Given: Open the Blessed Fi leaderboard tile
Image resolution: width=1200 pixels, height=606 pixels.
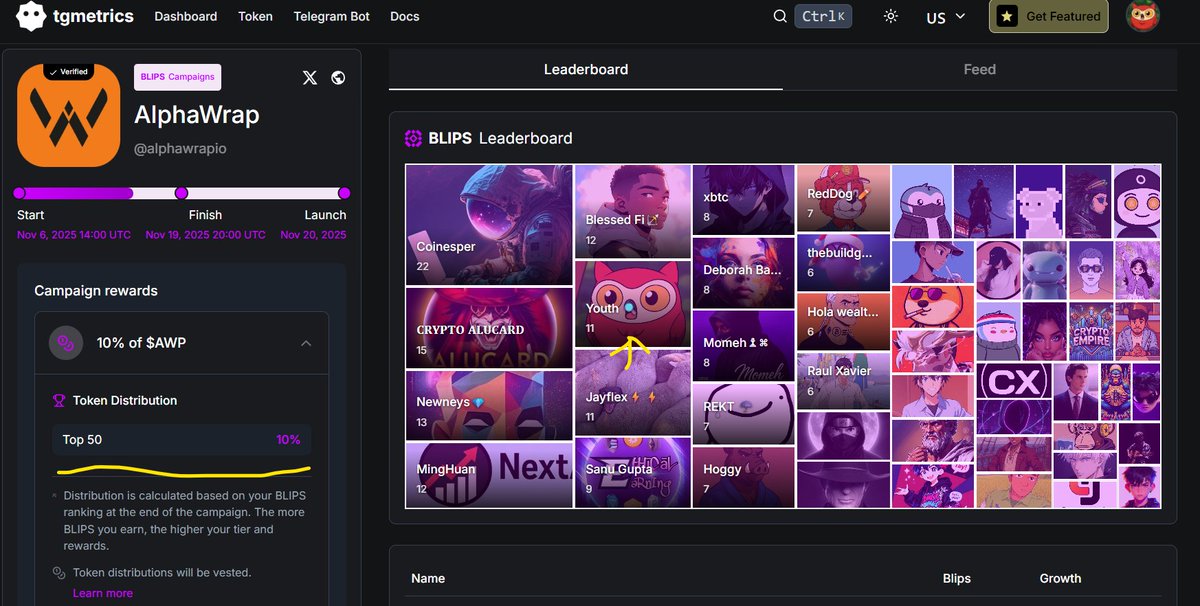Looking at the screenshot, I should point(633,212).
